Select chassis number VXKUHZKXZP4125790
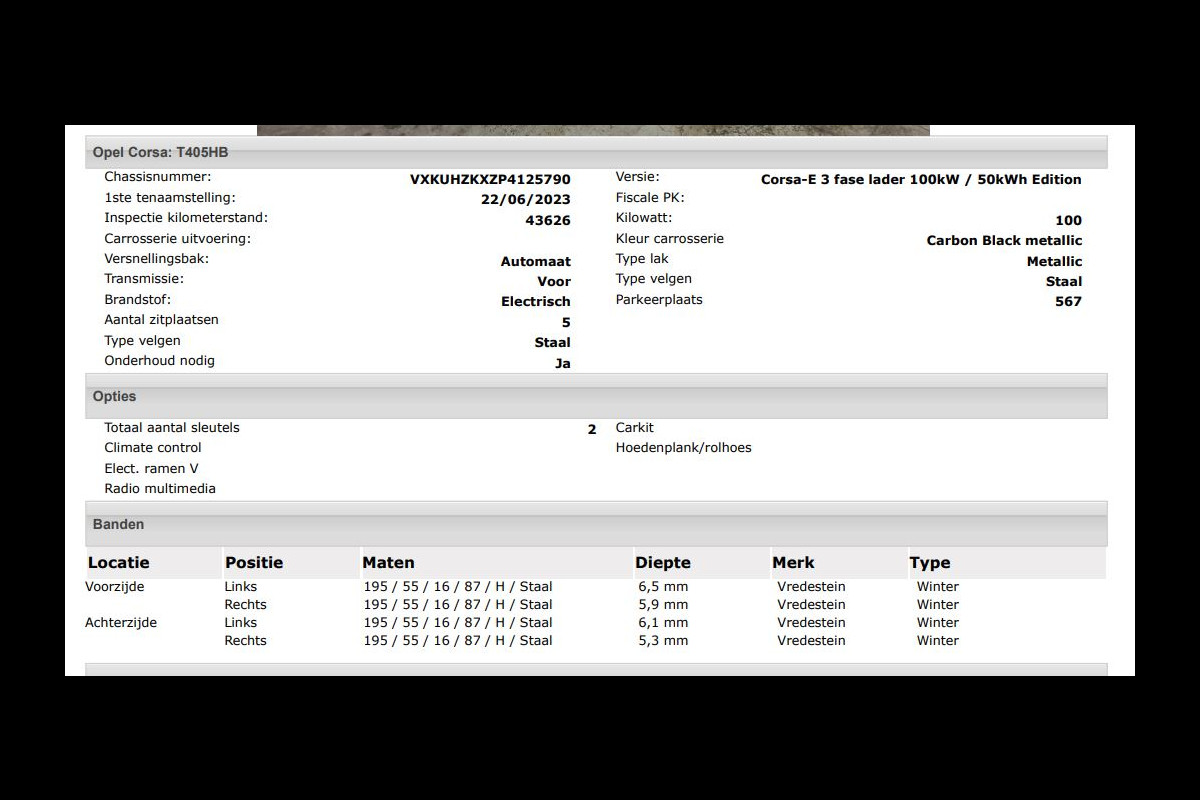 tap(490, 180)
